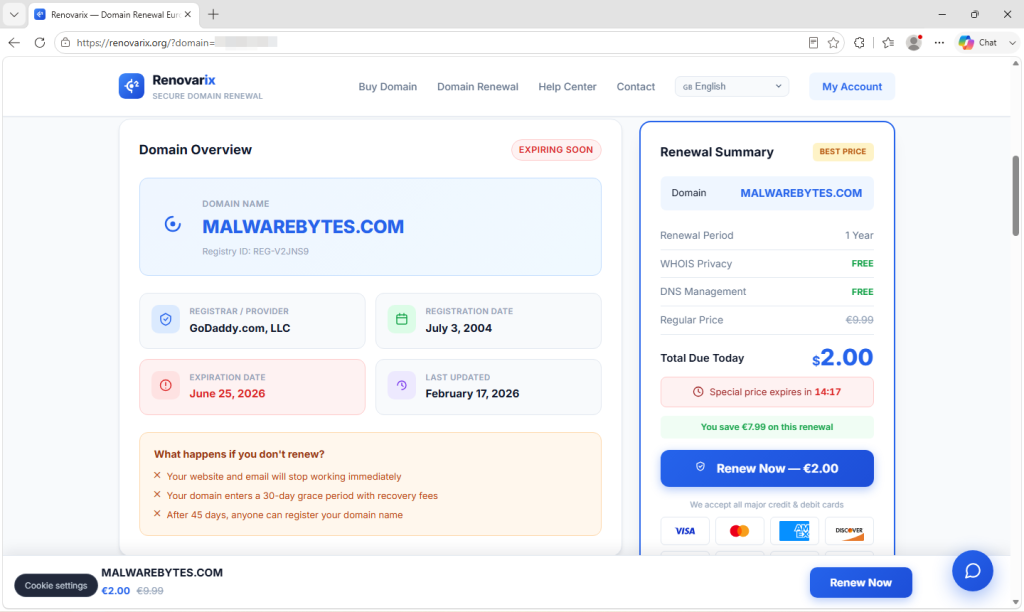Click February 17, 2026 last updated

[472, 393]
